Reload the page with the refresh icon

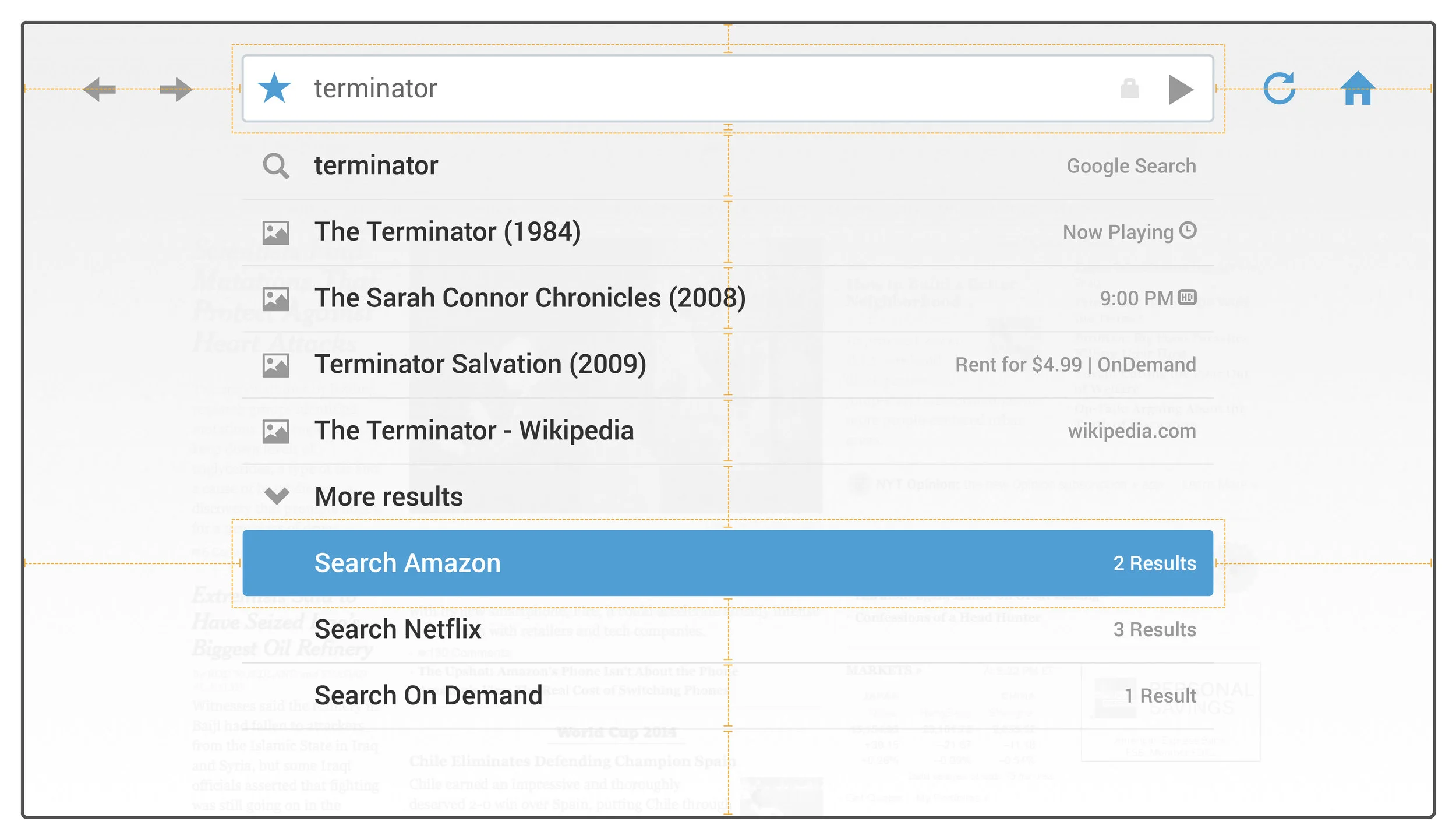pyautogui.click(x=1279, y=89)
